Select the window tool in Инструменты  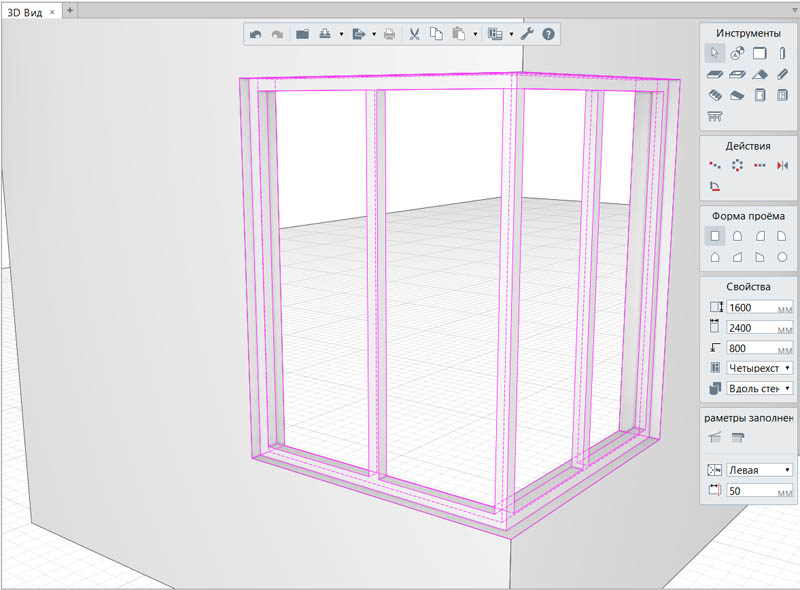(x=782, y=95)
